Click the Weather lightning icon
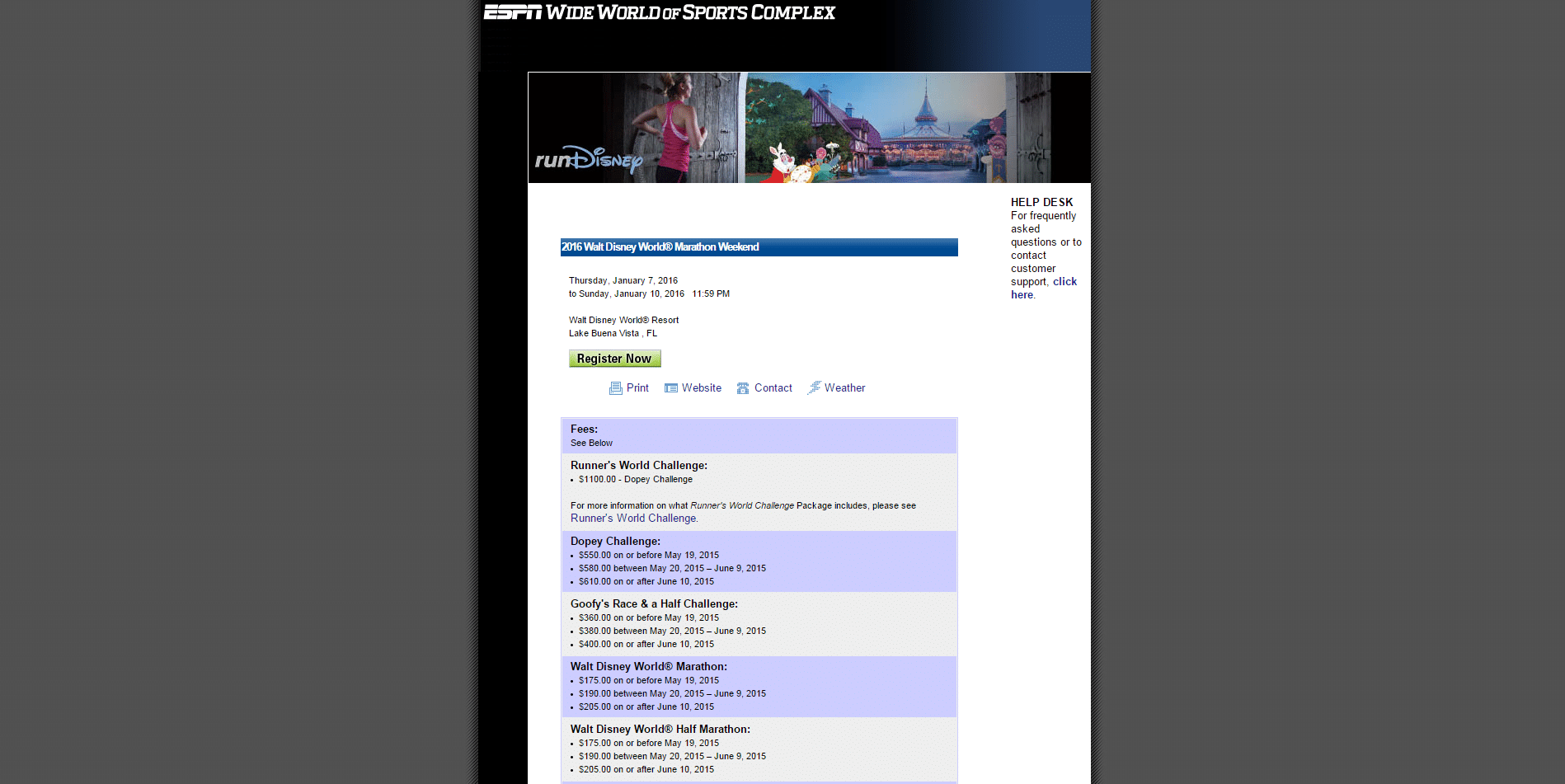 [814, 387]
